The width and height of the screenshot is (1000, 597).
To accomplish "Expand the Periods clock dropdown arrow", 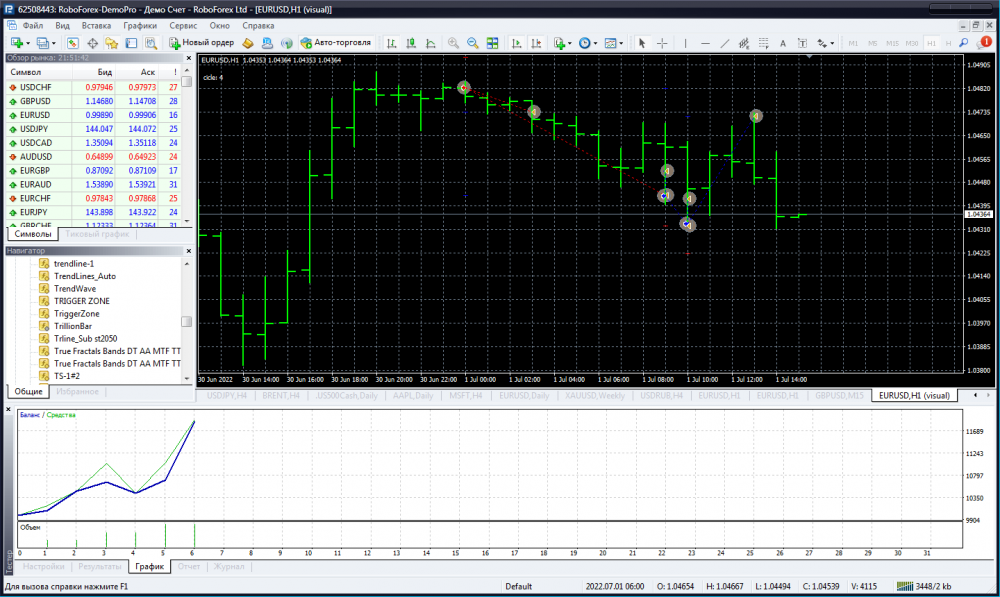I will tap(596, 43).
